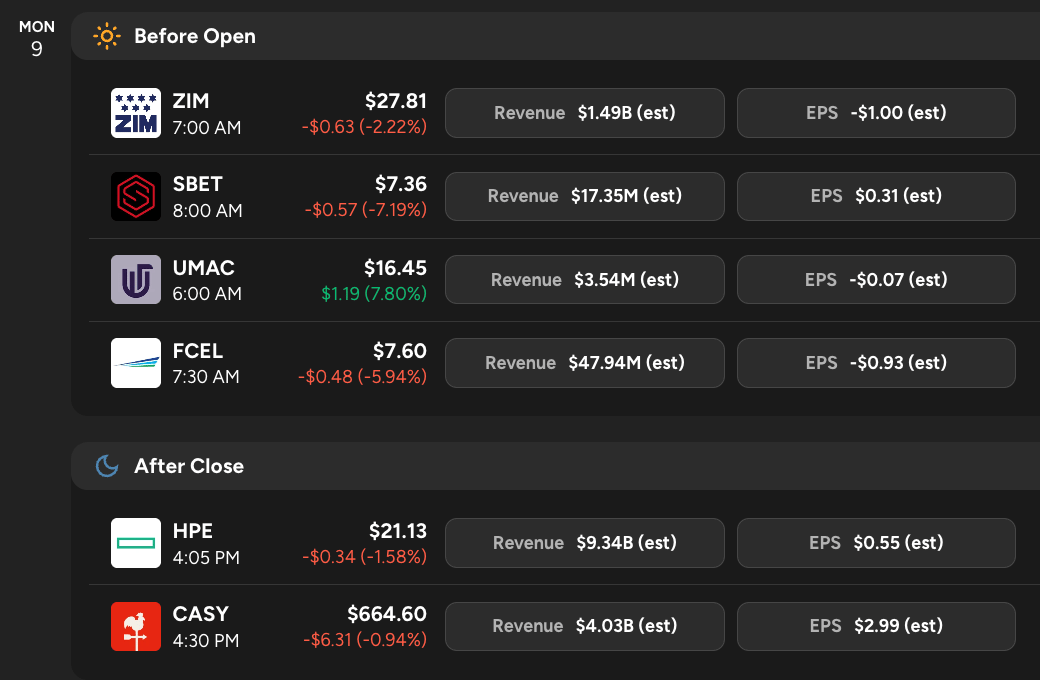Open the CASY ticker symbol link

pos(200,614)
